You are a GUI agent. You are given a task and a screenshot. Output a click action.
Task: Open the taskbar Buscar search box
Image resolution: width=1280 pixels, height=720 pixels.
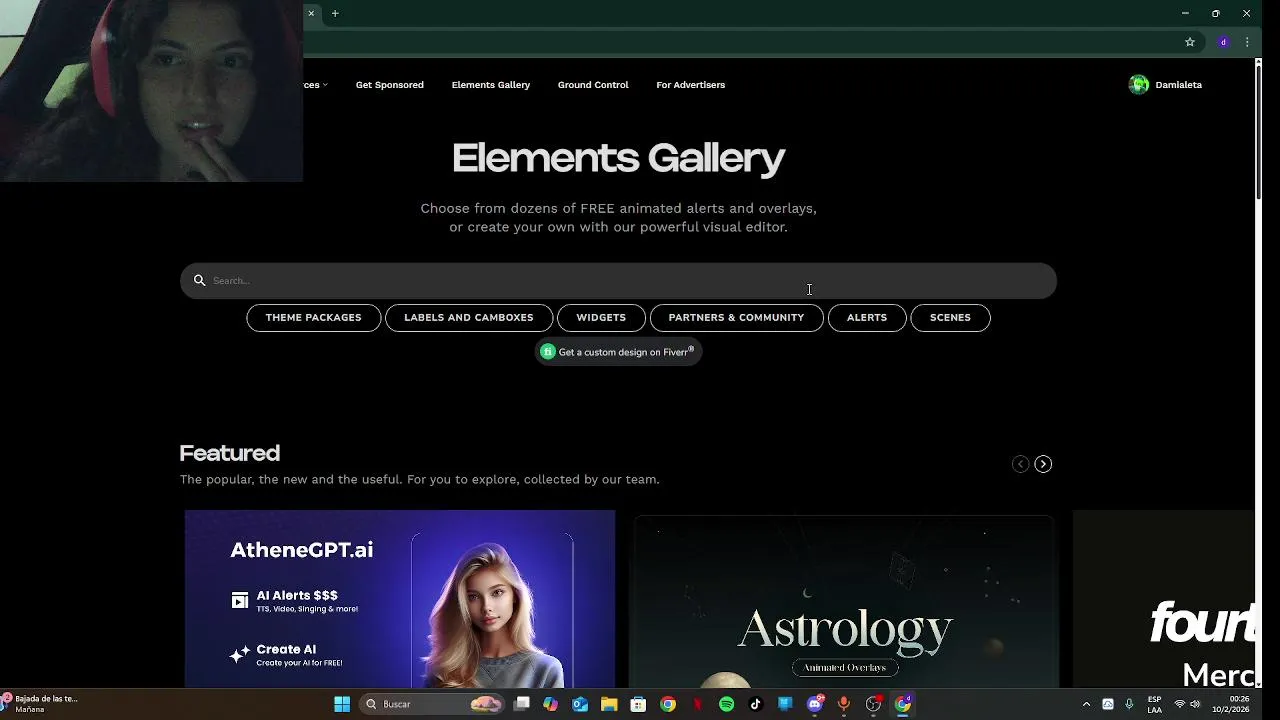pyautogui.click(x=431, y=704)
